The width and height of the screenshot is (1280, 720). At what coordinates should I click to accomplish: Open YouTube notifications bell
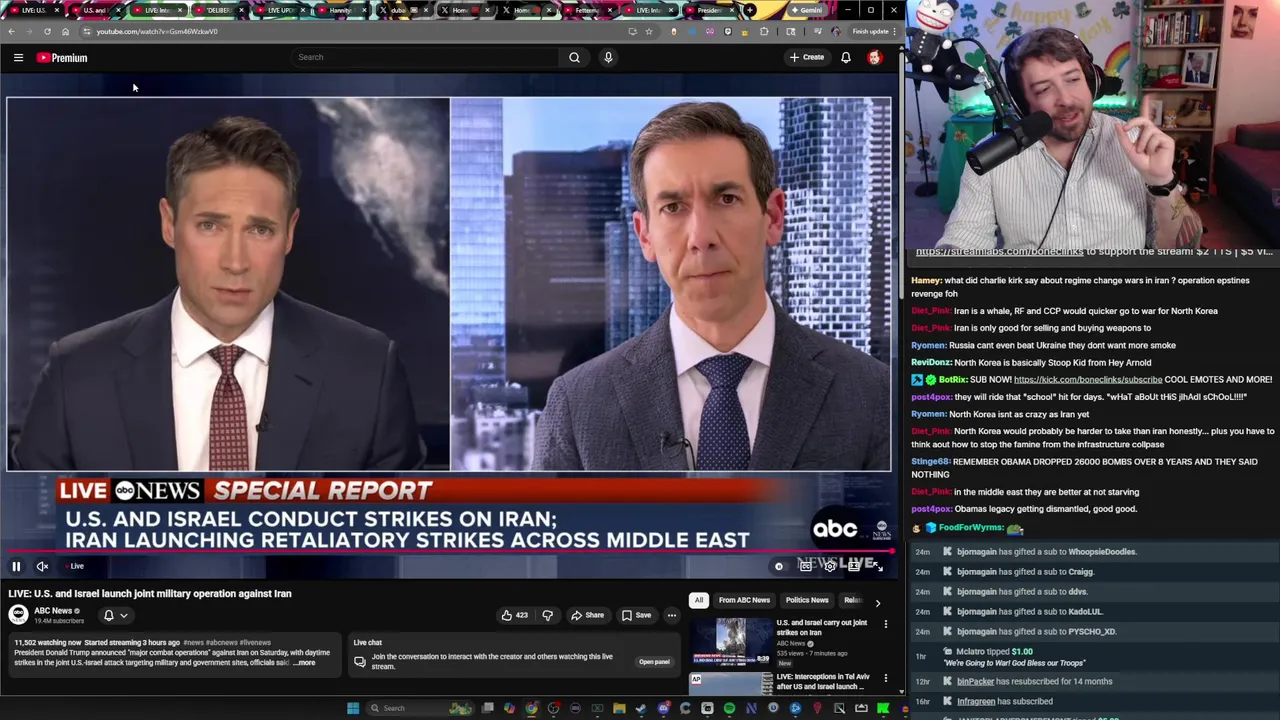846,57
